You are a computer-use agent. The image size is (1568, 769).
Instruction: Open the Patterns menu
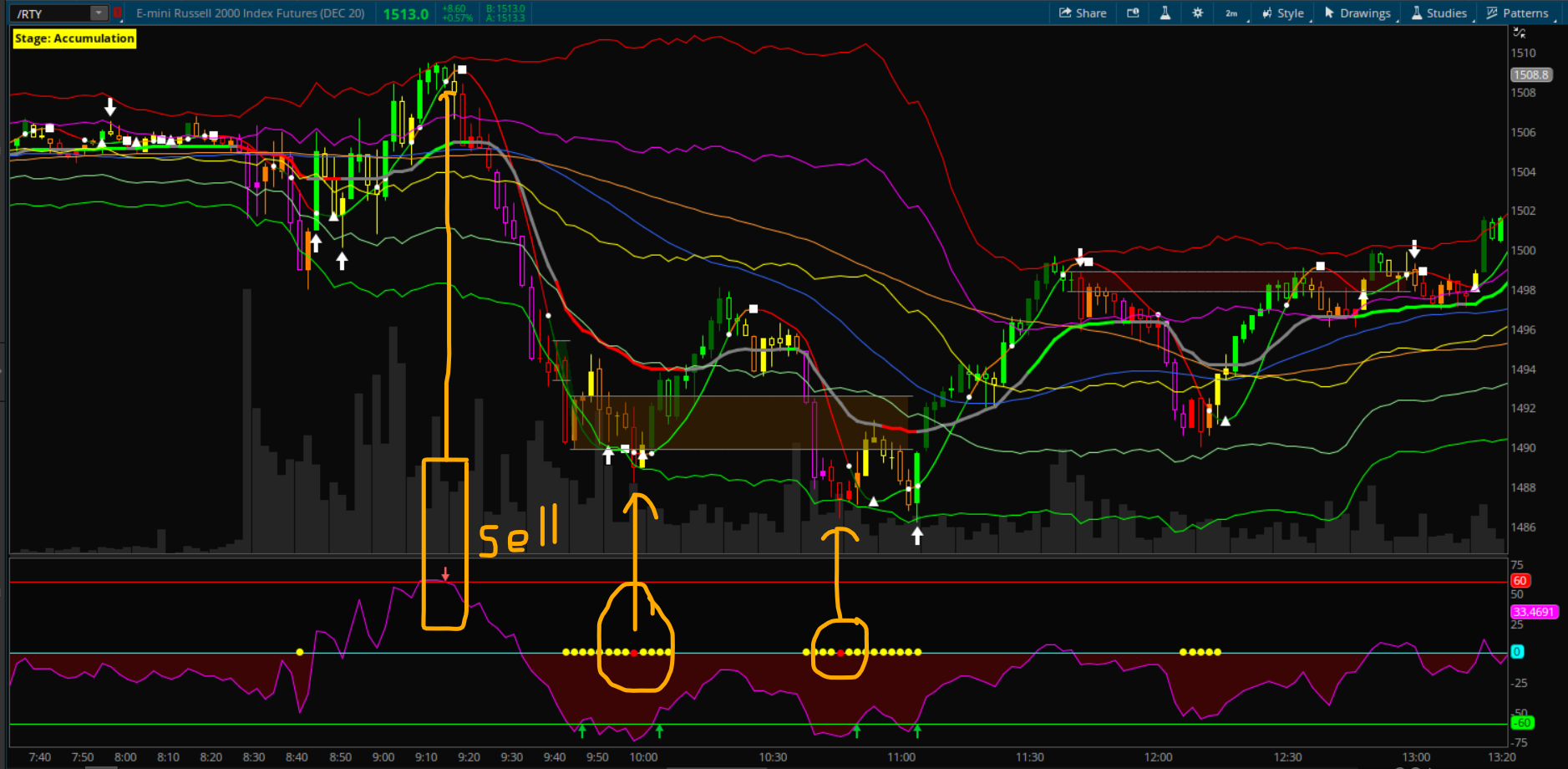point(1518,13)
